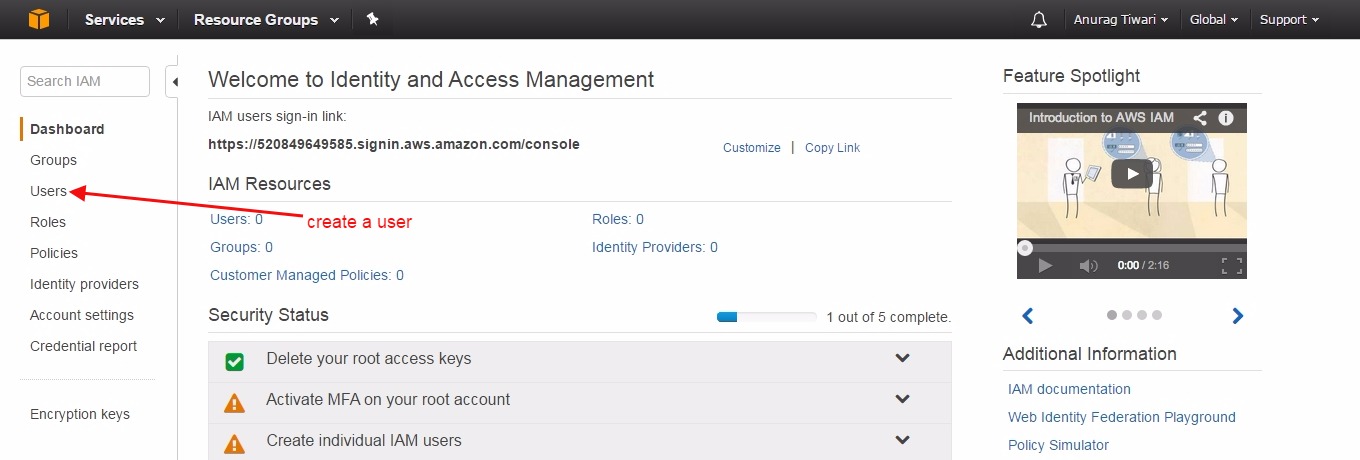Expand Activate MFA on your root account
This screenshot has height=460, width=1360.
902,399
